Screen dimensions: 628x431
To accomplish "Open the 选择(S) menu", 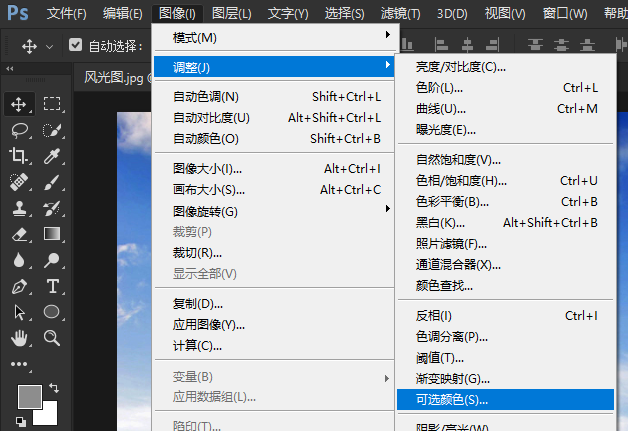I will pyautogui.click(x=344, y=14).
